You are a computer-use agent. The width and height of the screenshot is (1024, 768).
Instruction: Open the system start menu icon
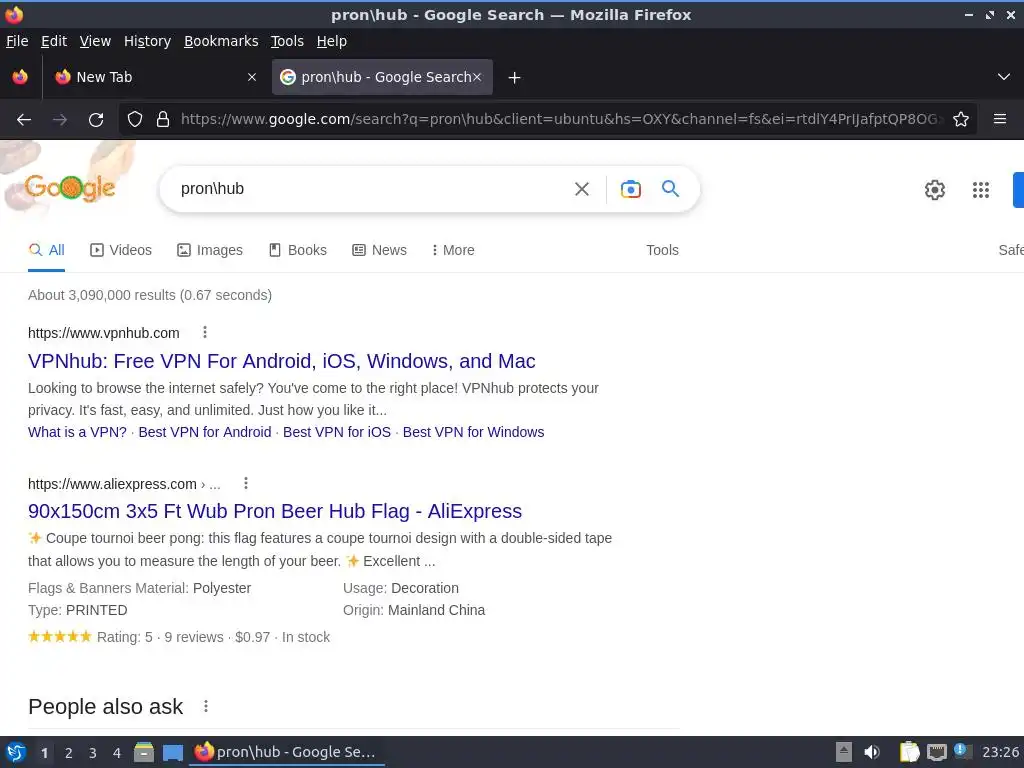[16, 752]
